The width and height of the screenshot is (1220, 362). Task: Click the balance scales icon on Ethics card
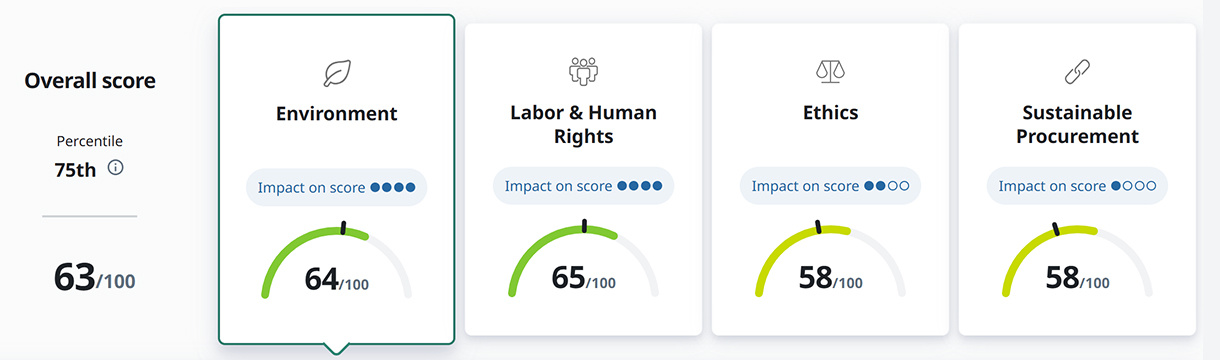pos(830,72)
